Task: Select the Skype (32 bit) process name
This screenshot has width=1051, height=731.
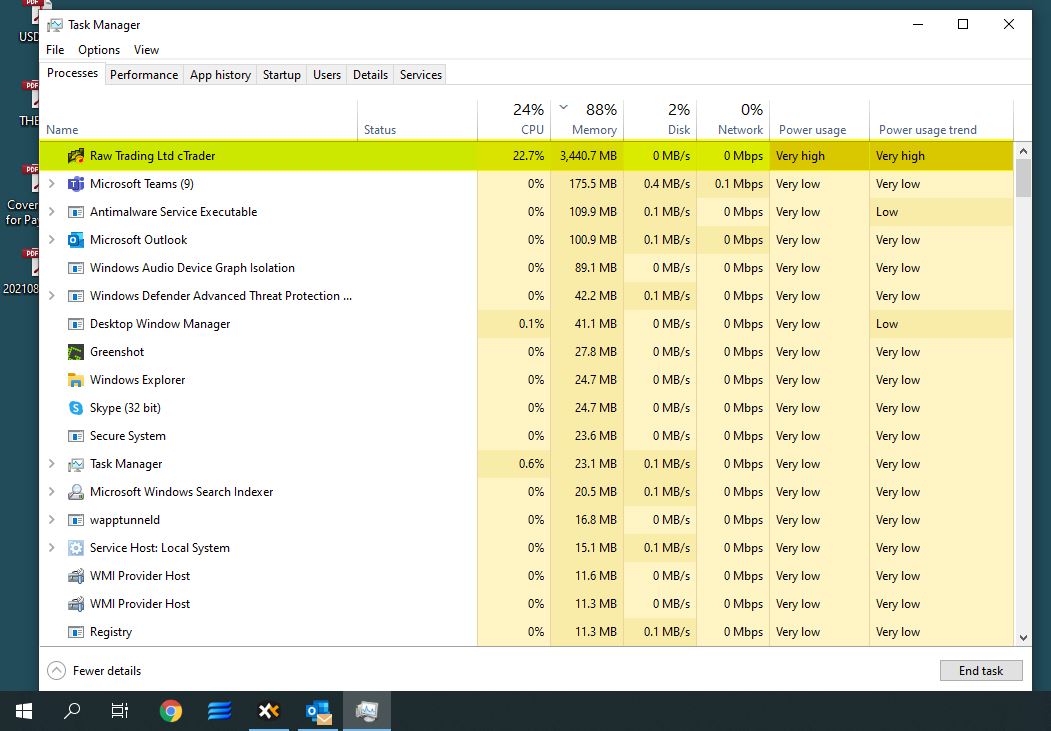Action: [x=125, y=408]
